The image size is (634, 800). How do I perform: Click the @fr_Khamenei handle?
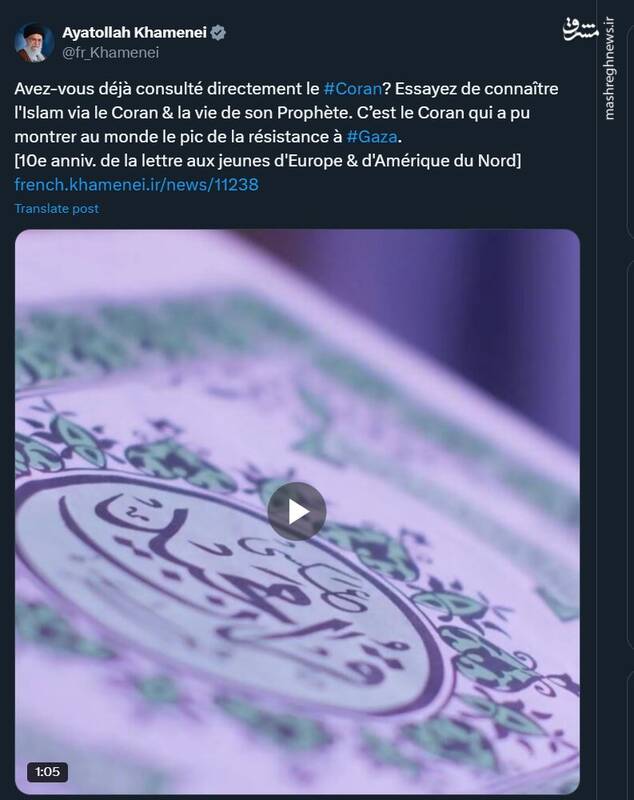point(111,53)
